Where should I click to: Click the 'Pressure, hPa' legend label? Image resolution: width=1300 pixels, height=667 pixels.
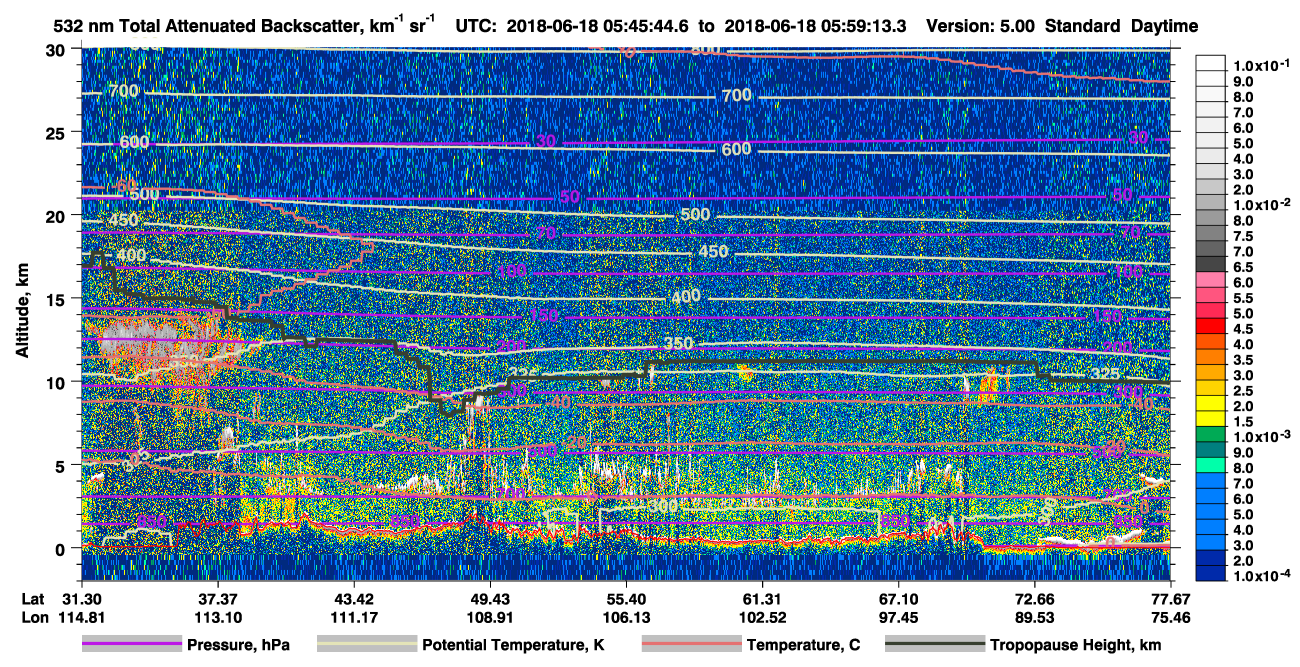(x=238, y=645)
